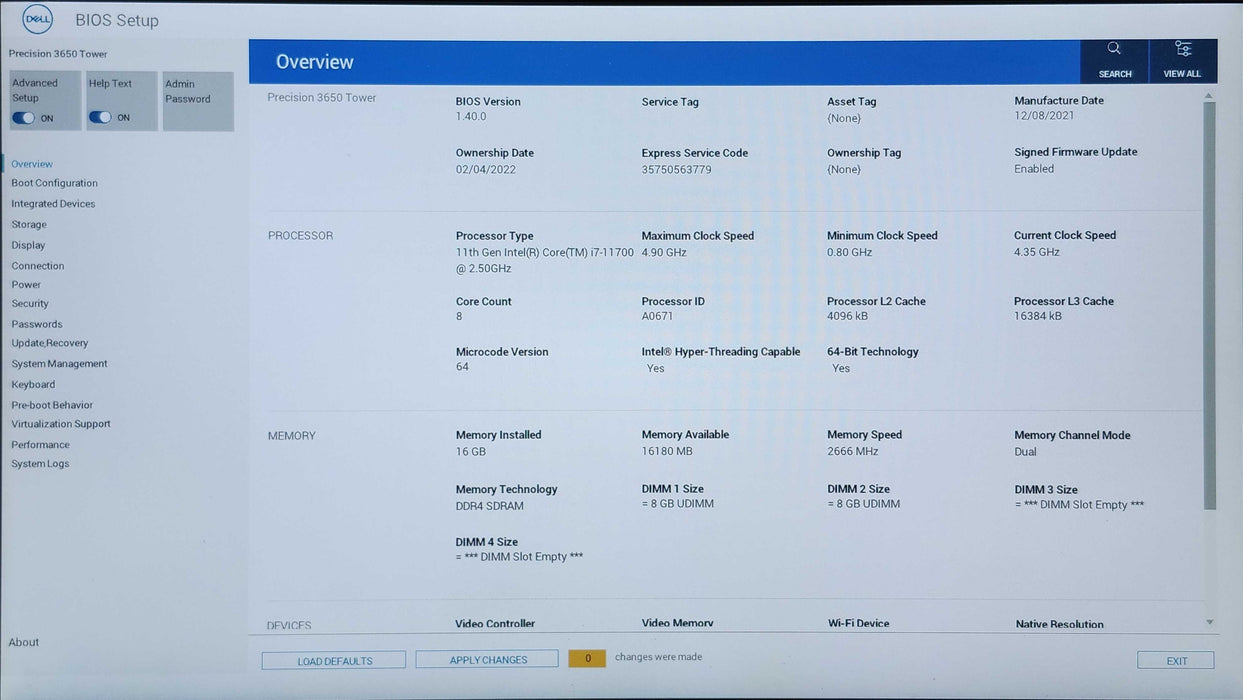Go to the Display section
The image size is (1243, 700).
28,245
